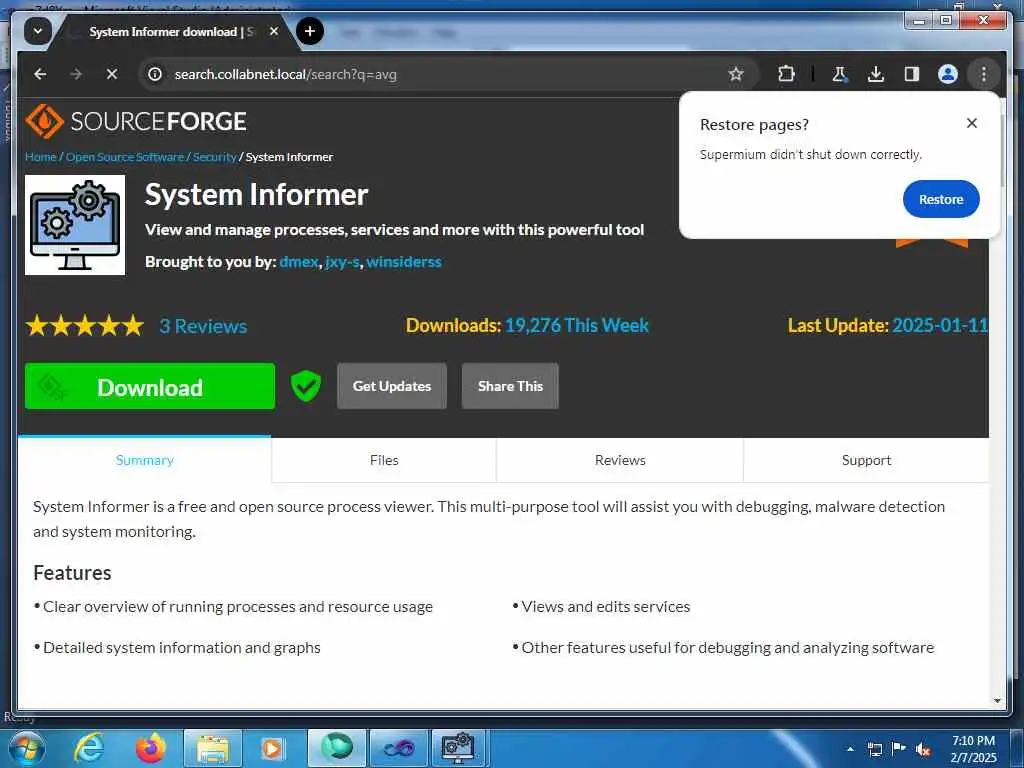Viewport: 1024px width, 768px height.
Task: Switch to the Files tab
Action: (x=384, y=460)
